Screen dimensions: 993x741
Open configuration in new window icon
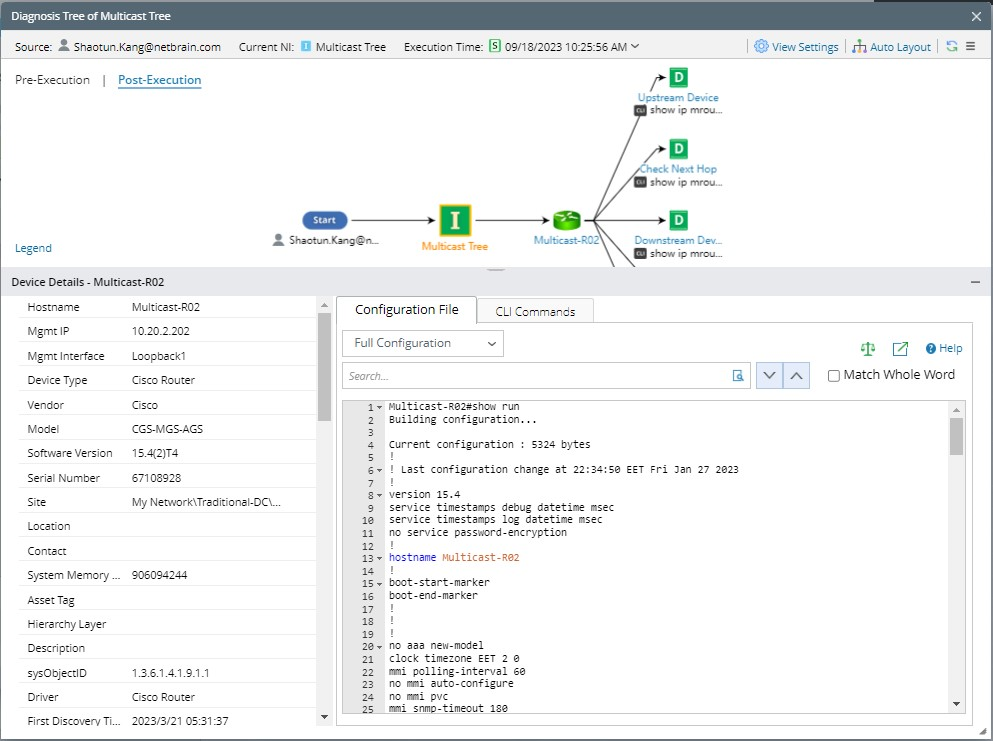pos(900,349)
